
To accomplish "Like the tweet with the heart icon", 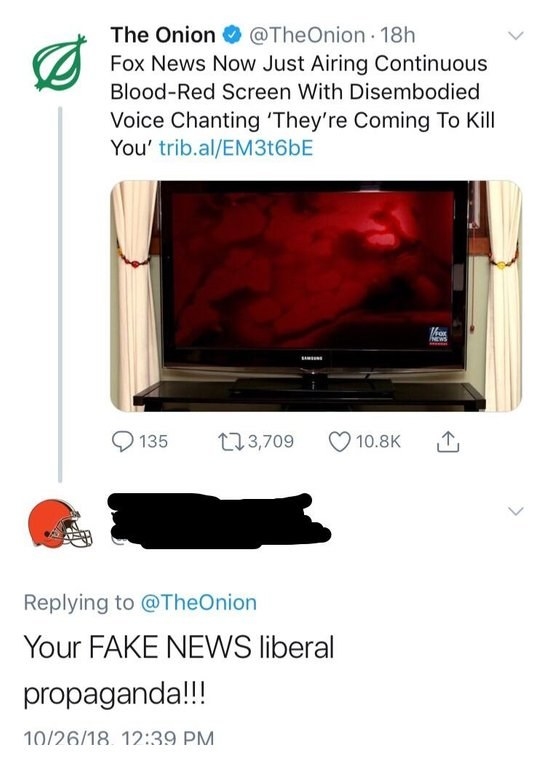I will coord(339,441).
